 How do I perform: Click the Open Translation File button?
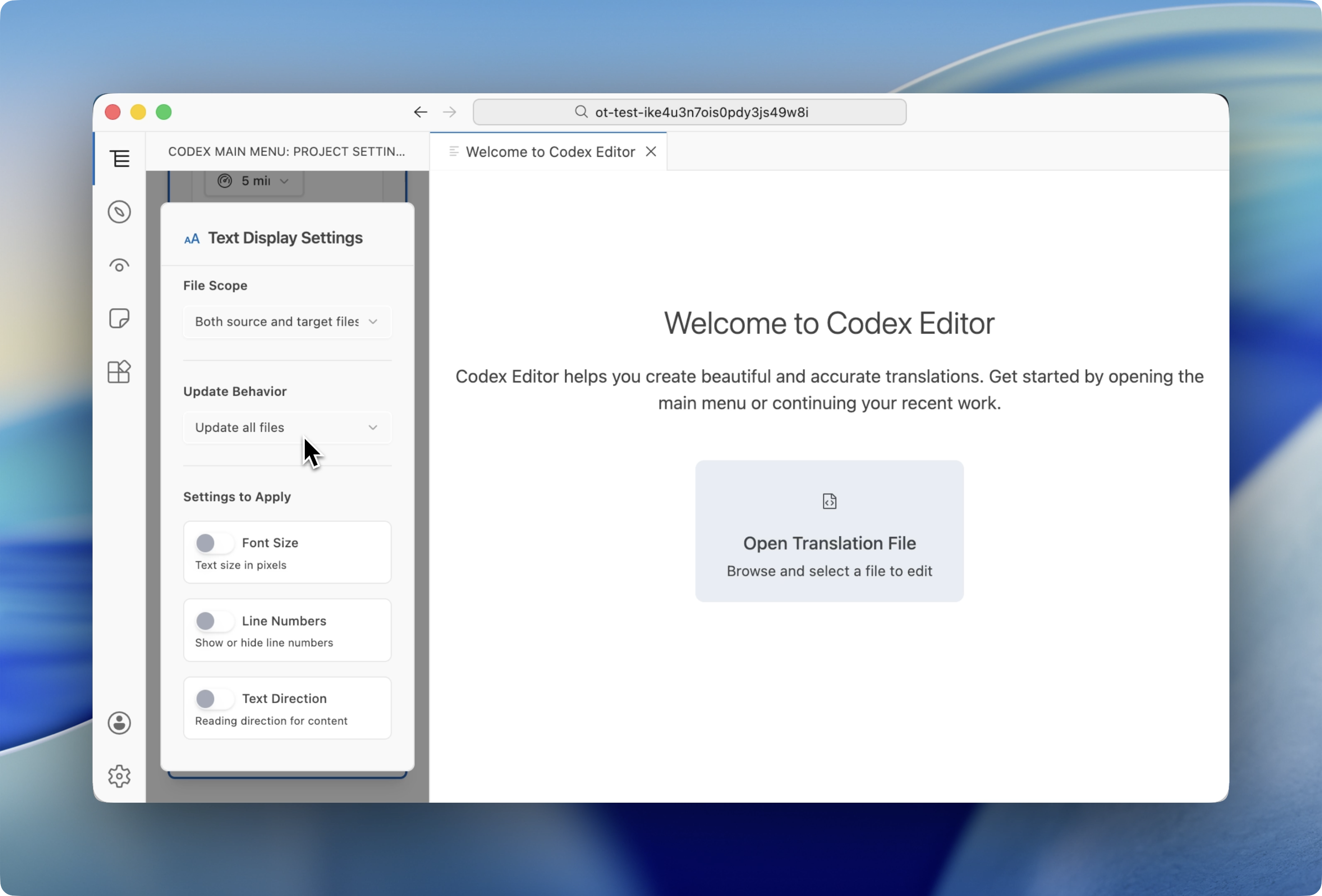[x=829, y=530]
